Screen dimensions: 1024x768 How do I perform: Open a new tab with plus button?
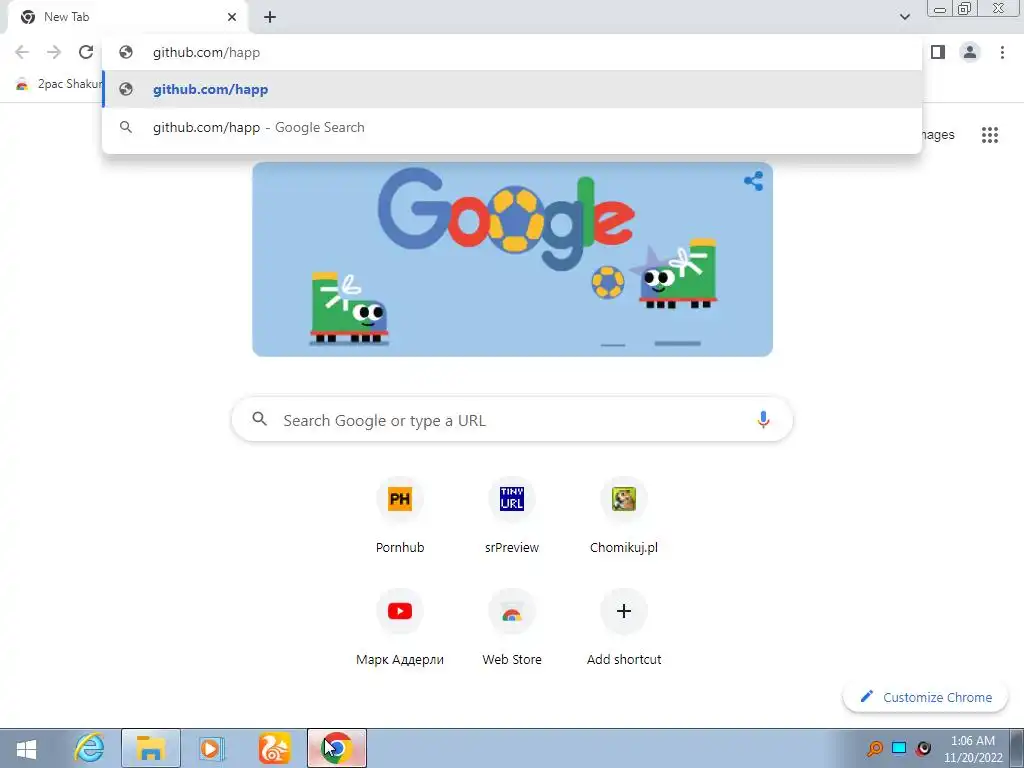point(270,17)
